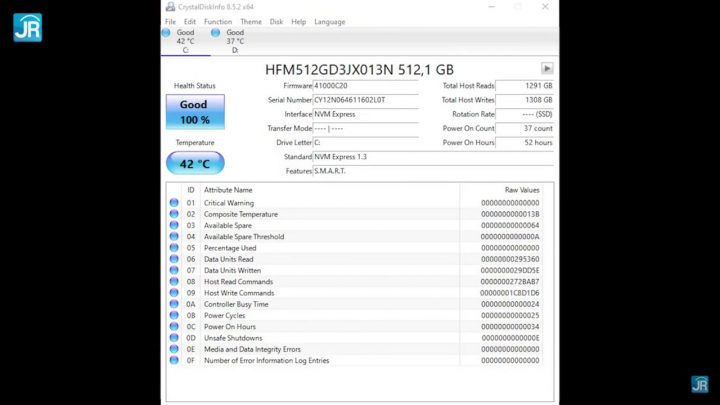Open the Edit menu
This screenshot has width=720, height=405.
click(190, 22)
